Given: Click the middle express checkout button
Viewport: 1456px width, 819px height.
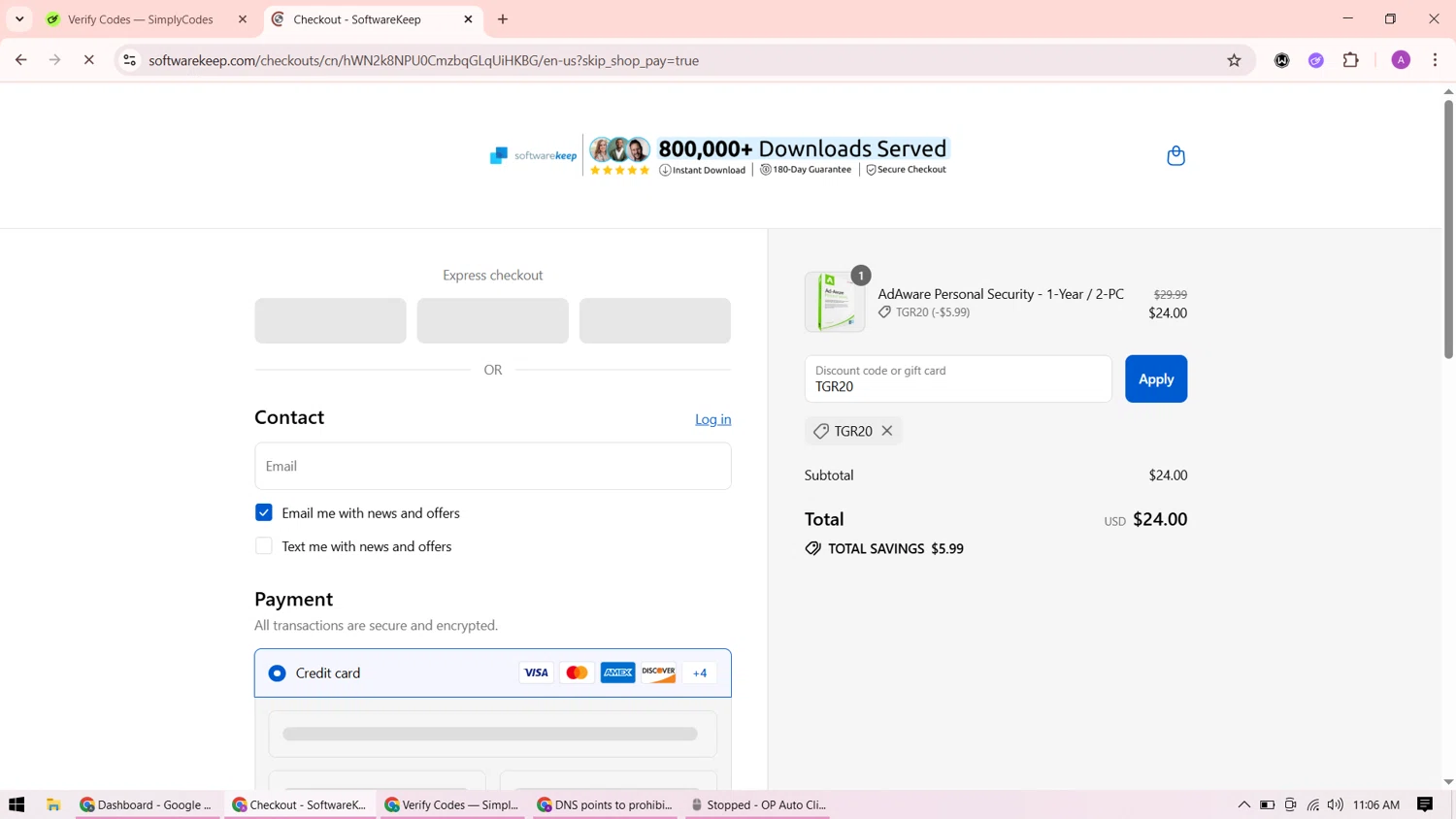Looking at the screenshot, I should click(x=493, y=320).
